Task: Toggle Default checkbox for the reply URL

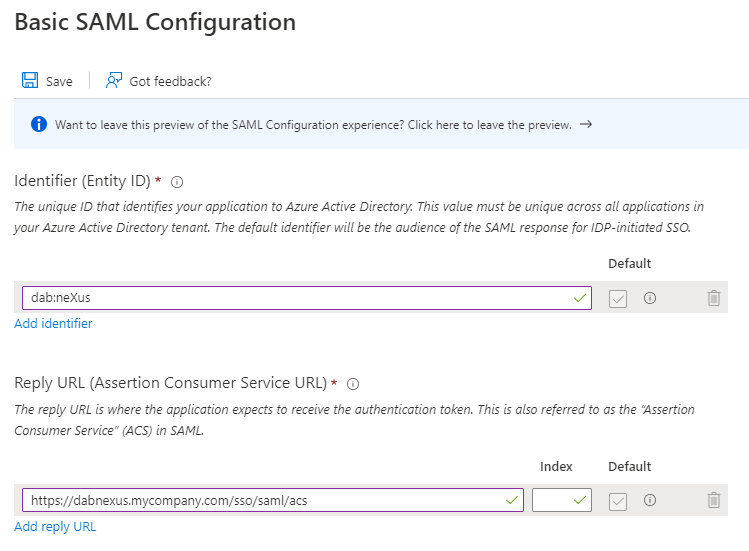Action: 618,500
